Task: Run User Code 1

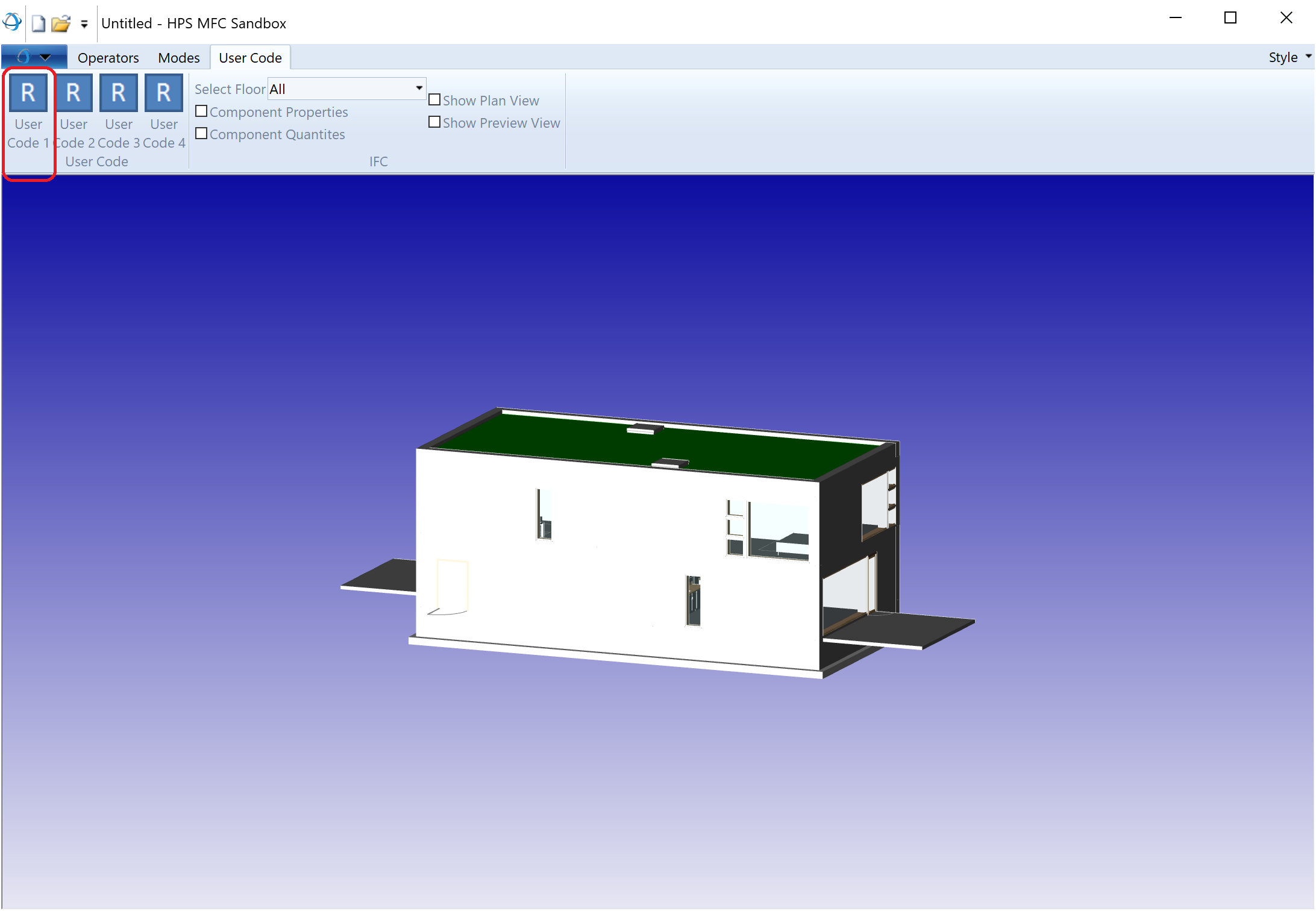Action: pos(28,111)
